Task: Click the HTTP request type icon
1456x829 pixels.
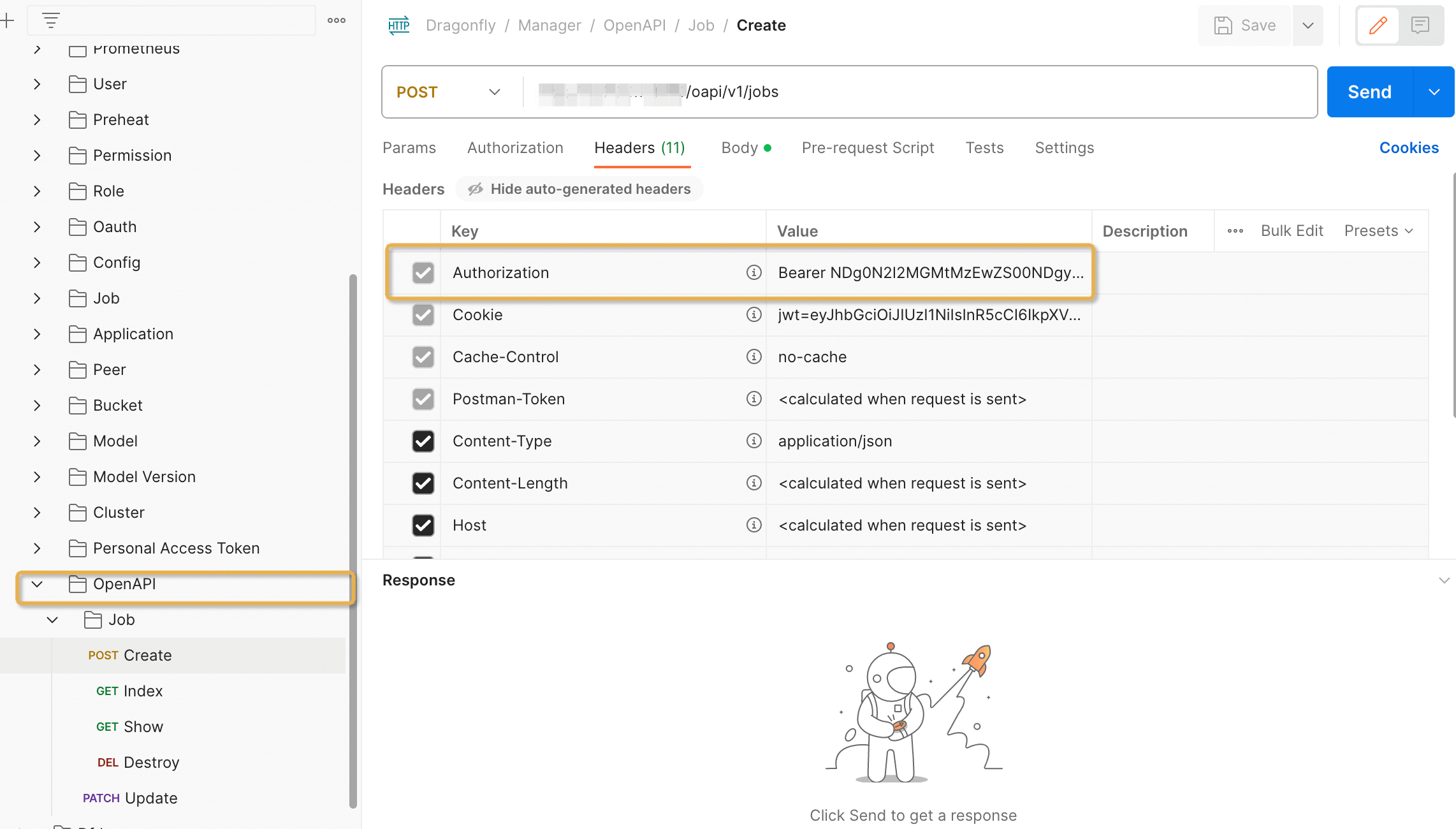Action: tap(399, 26)
